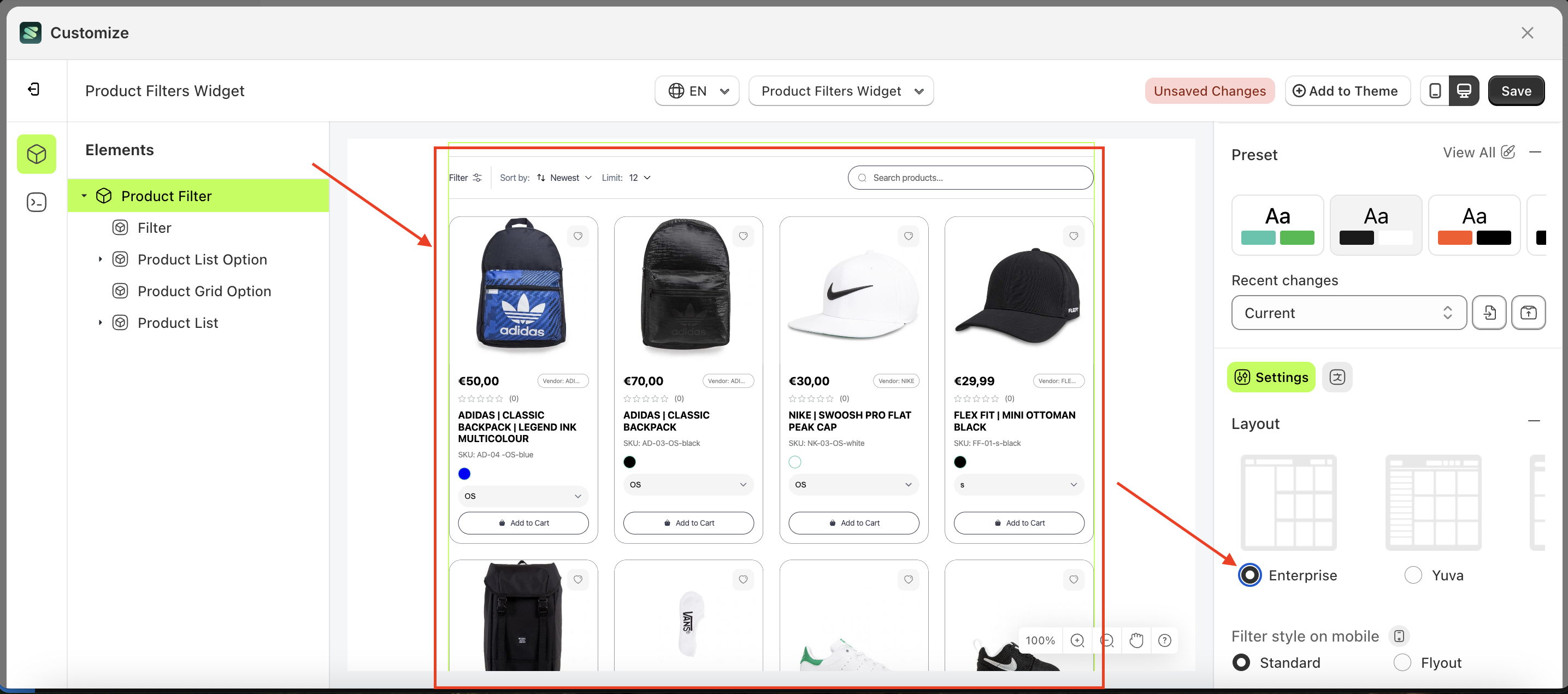This screenshot has height=694, width=1568.
Task: Open the Settings tab
Action: point(1271,378)
